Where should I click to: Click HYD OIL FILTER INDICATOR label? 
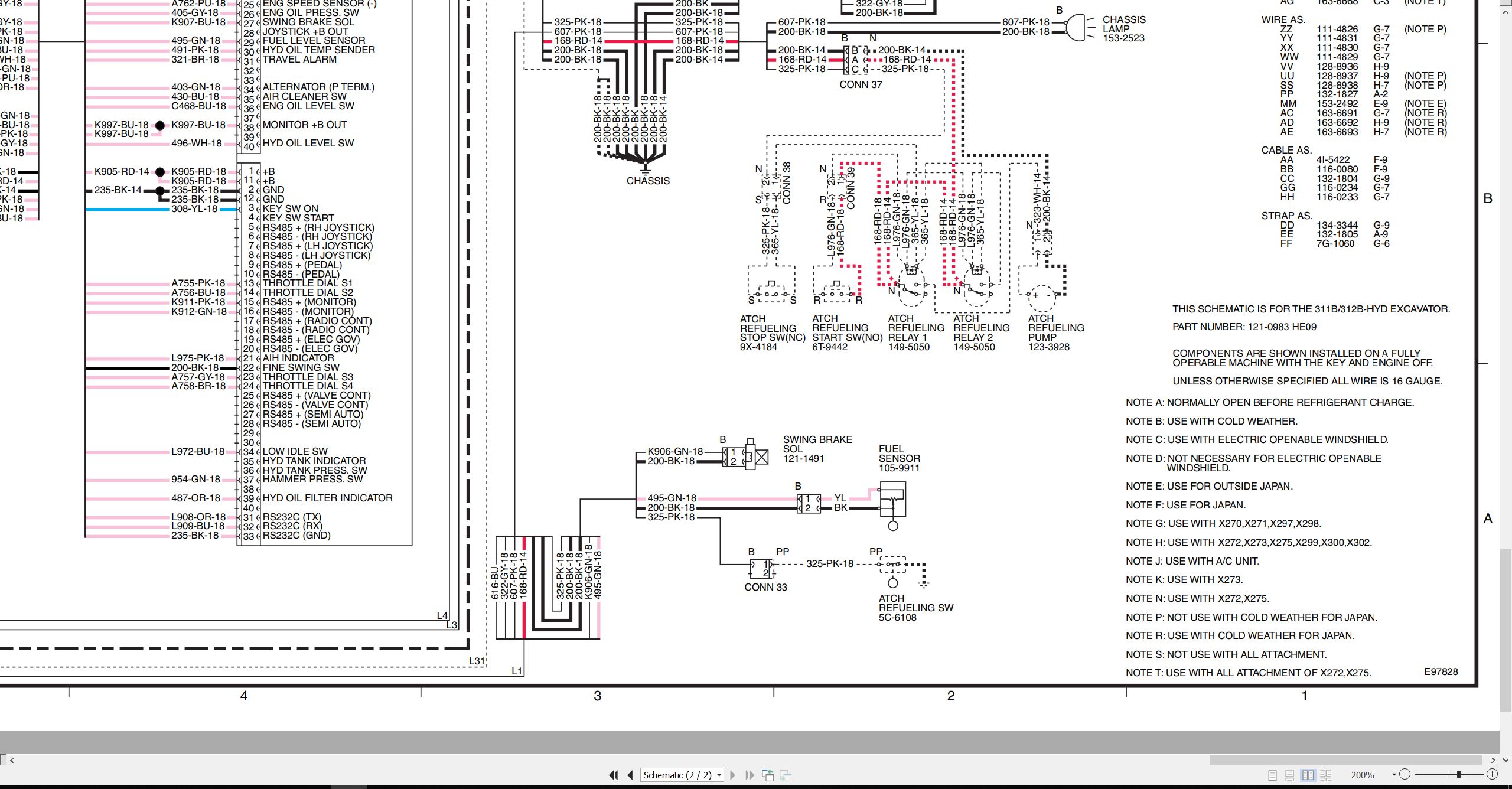327,498
